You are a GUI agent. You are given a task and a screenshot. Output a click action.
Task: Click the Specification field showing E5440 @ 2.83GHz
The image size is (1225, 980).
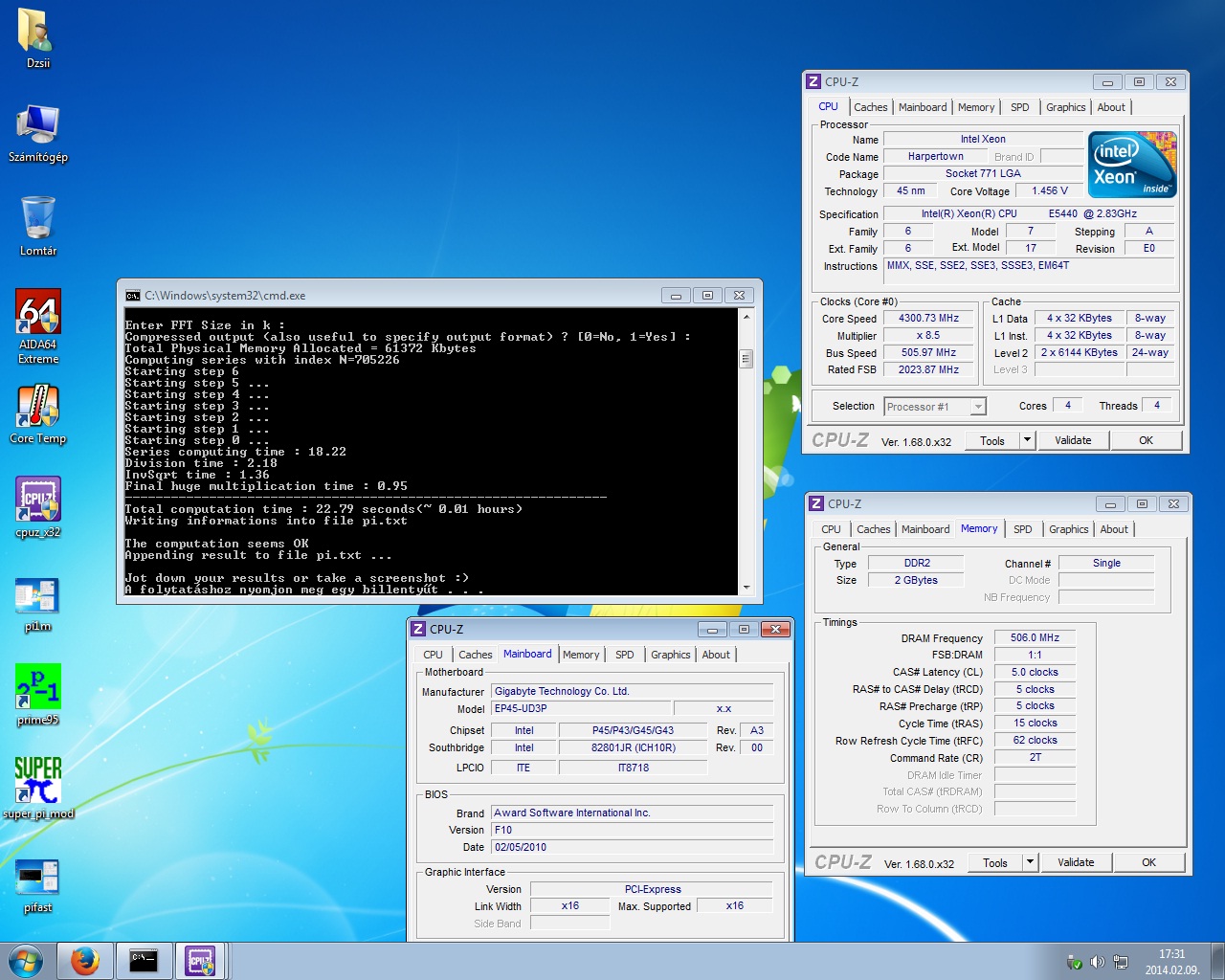(1029, 214)
